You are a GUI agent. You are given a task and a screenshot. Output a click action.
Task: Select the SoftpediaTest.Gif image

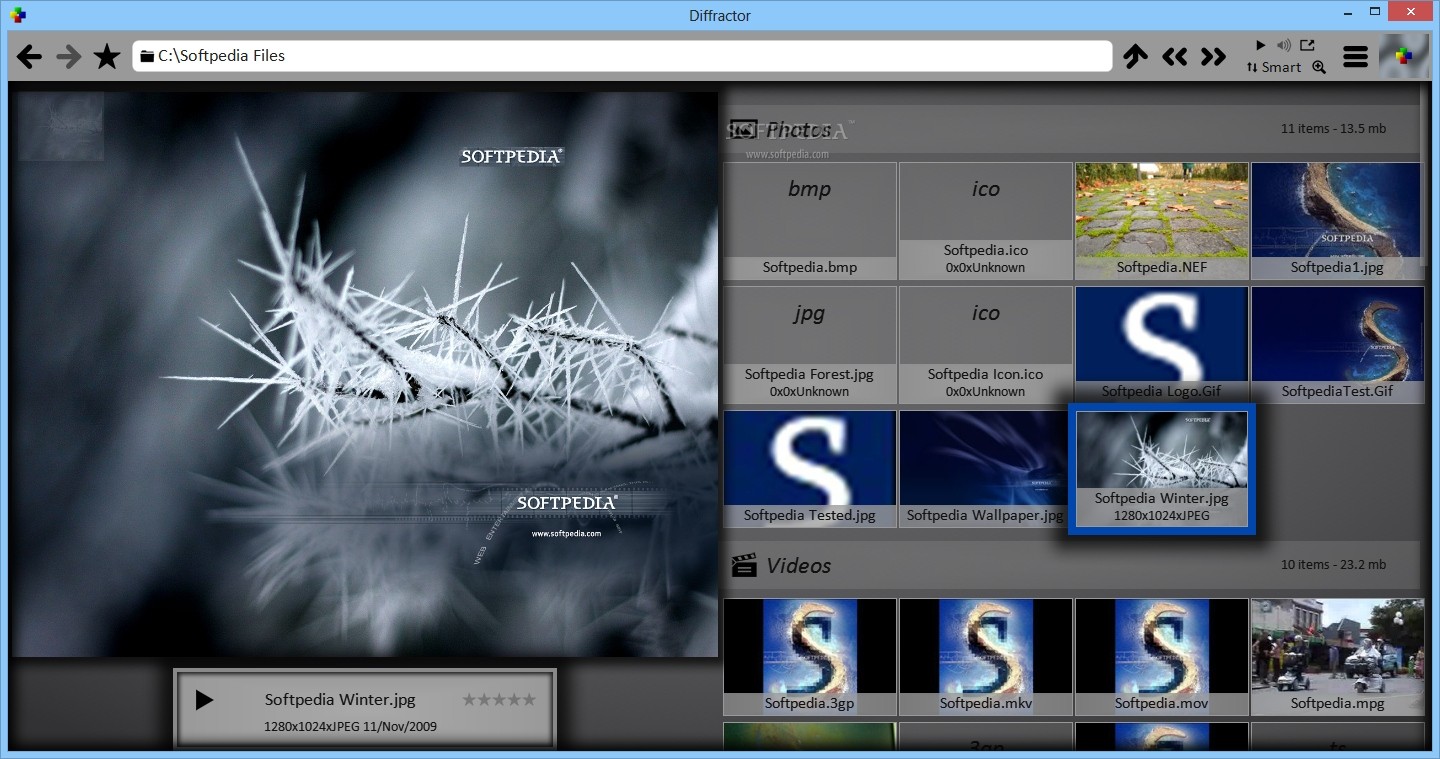click(1337, 345)
